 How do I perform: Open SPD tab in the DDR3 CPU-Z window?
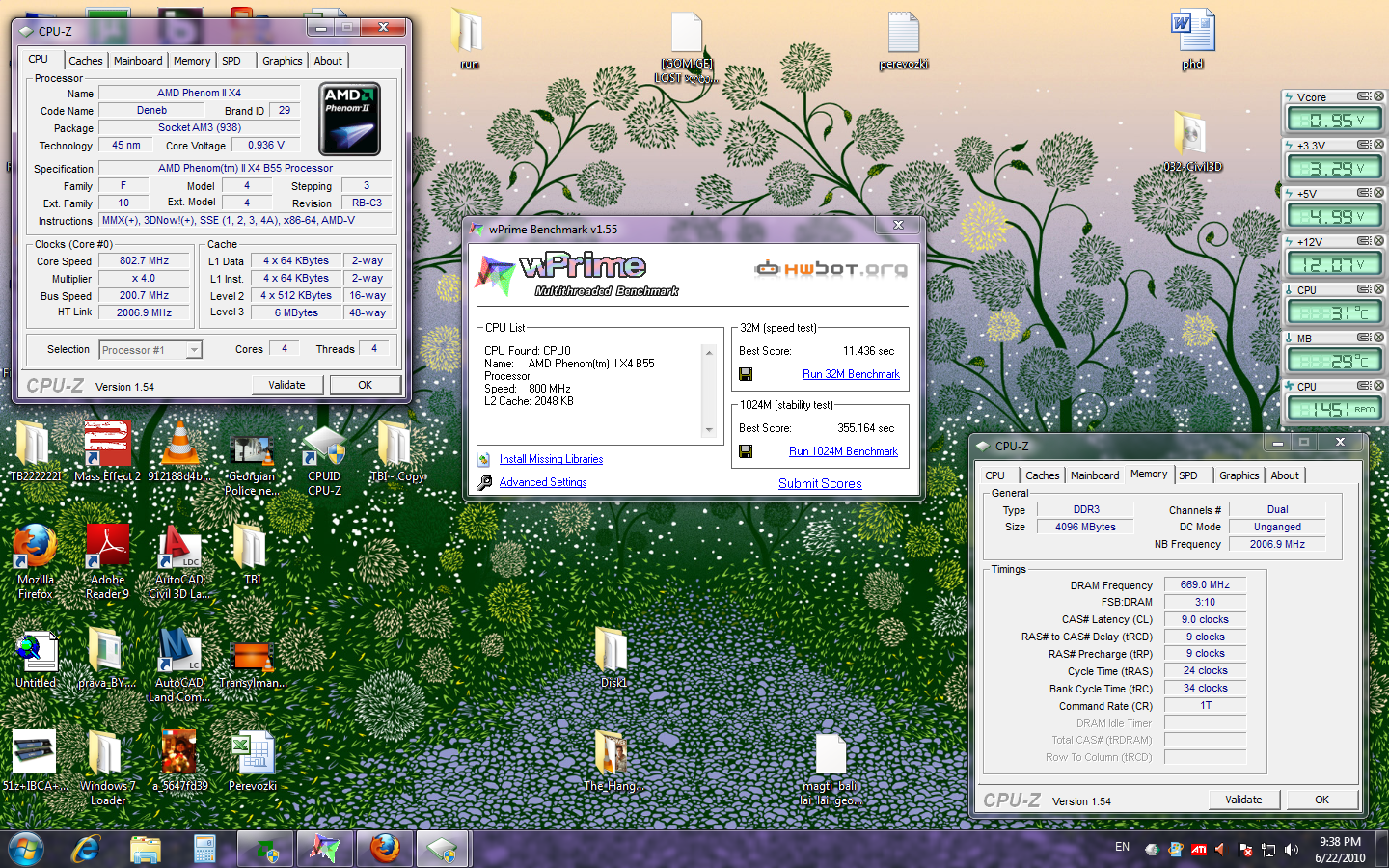(x=1188, y=475)
